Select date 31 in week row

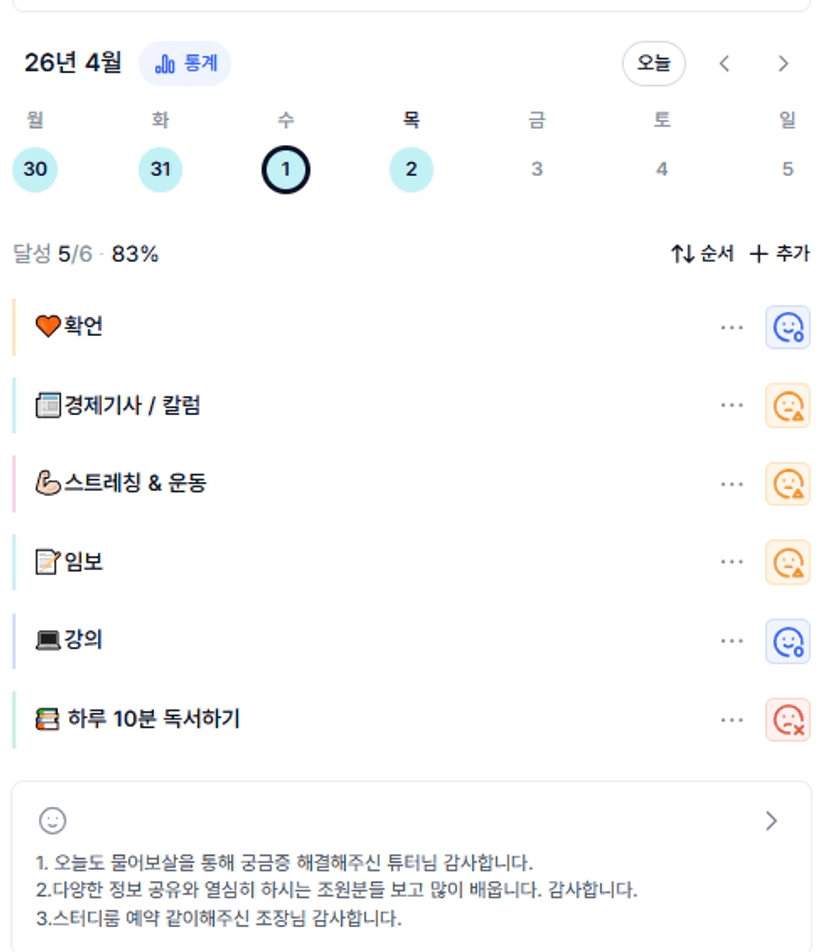(x=160, y=169)
